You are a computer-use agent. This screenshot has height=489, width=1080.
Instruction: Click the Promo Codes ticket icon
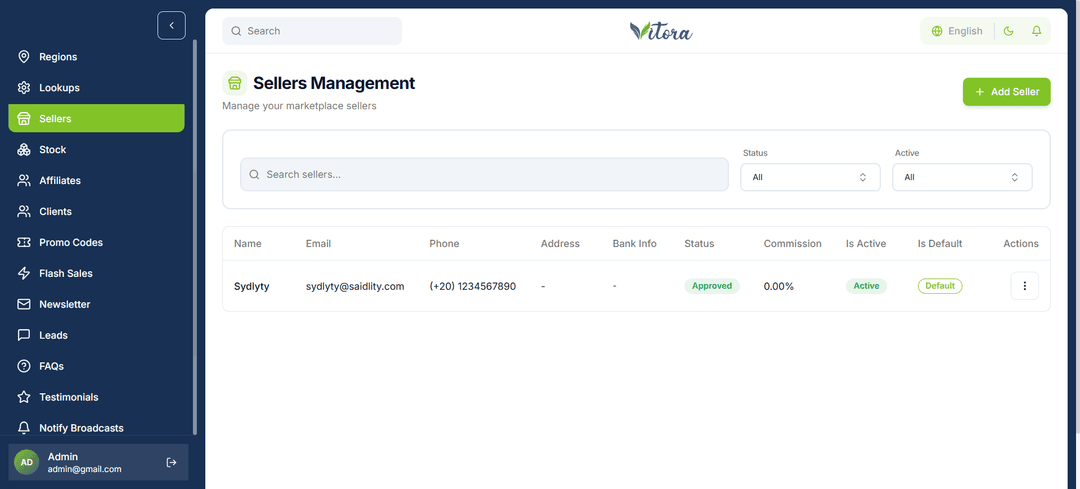pos(24,242)
